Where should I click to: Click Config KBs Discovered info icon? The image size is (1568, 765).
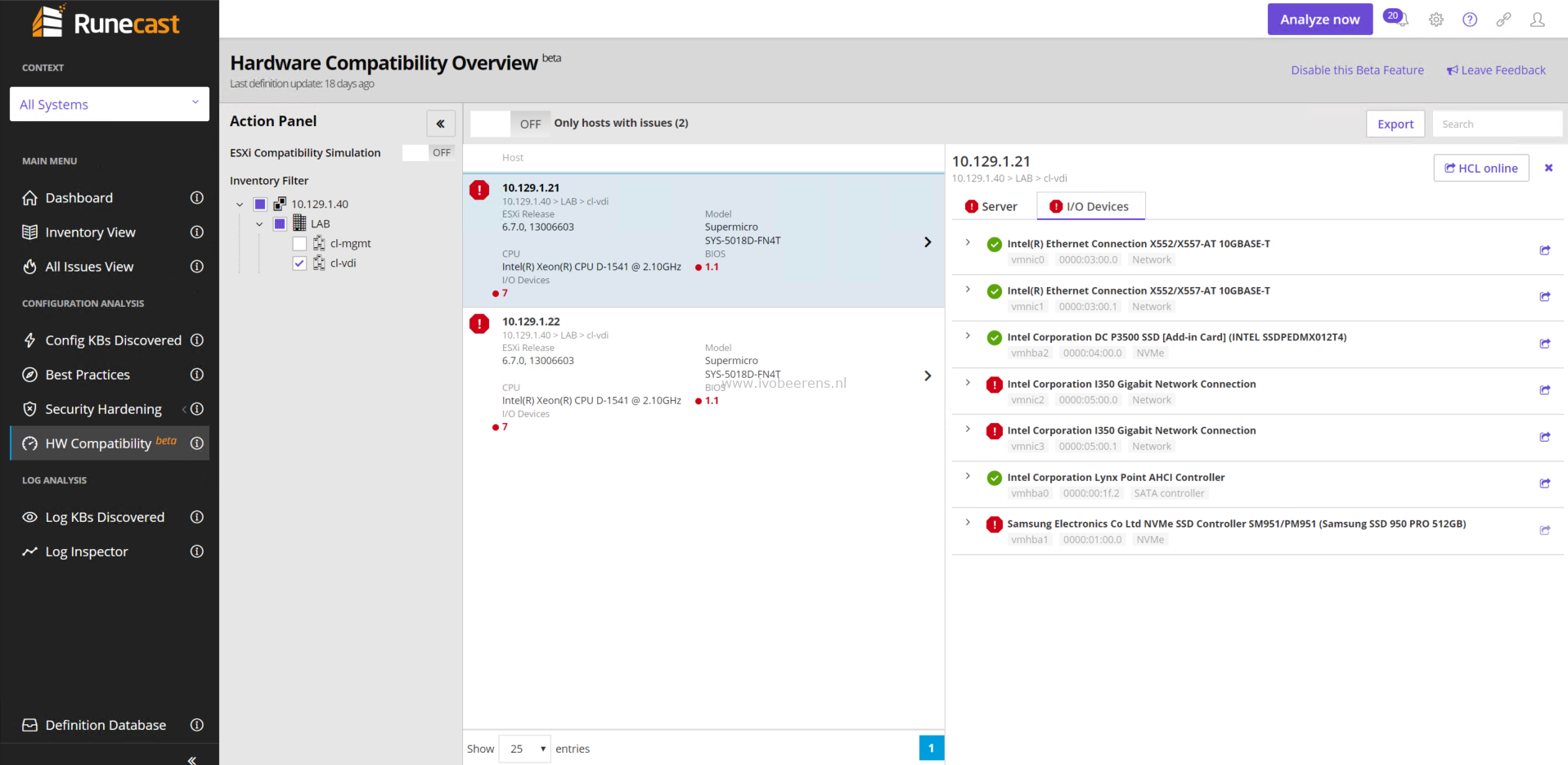point(197,340)
